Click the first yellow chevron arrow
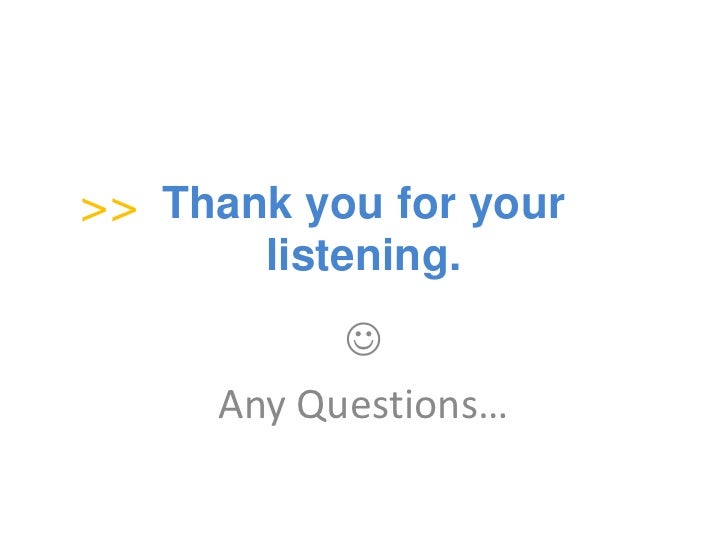Viewport: 728px width, 546px height. click(x=94, y=210)
